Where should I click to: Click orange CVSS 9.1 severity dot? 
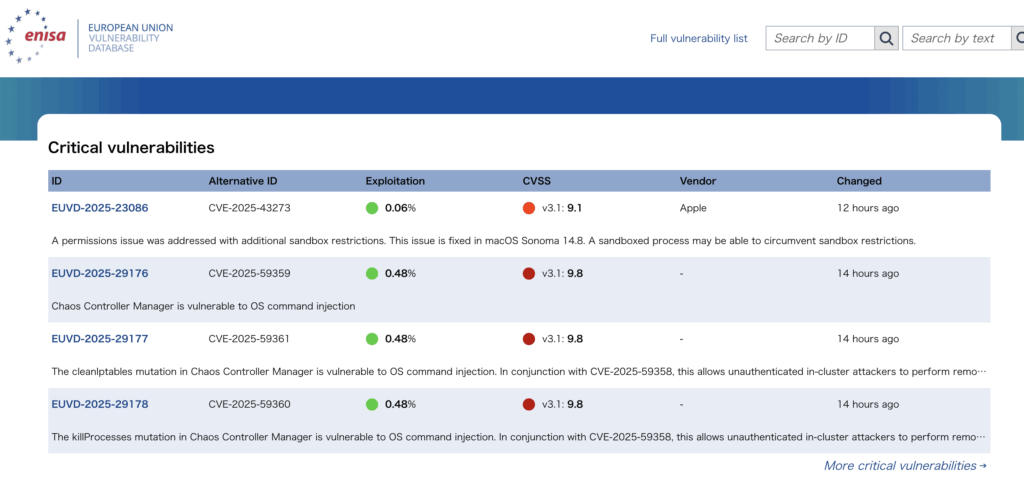click(529, 208)
